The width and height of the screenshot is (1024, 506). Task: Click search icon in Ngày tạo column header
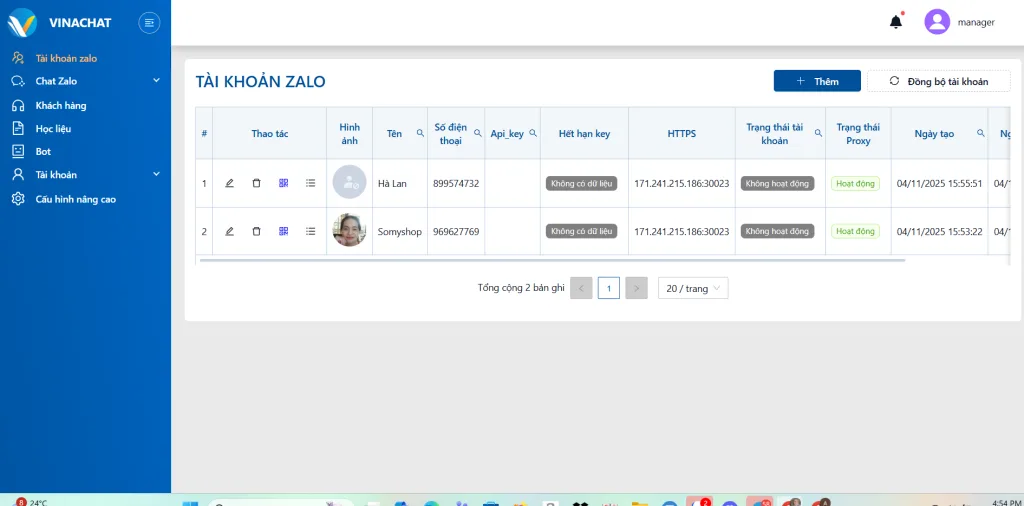(x=981, y=133)
